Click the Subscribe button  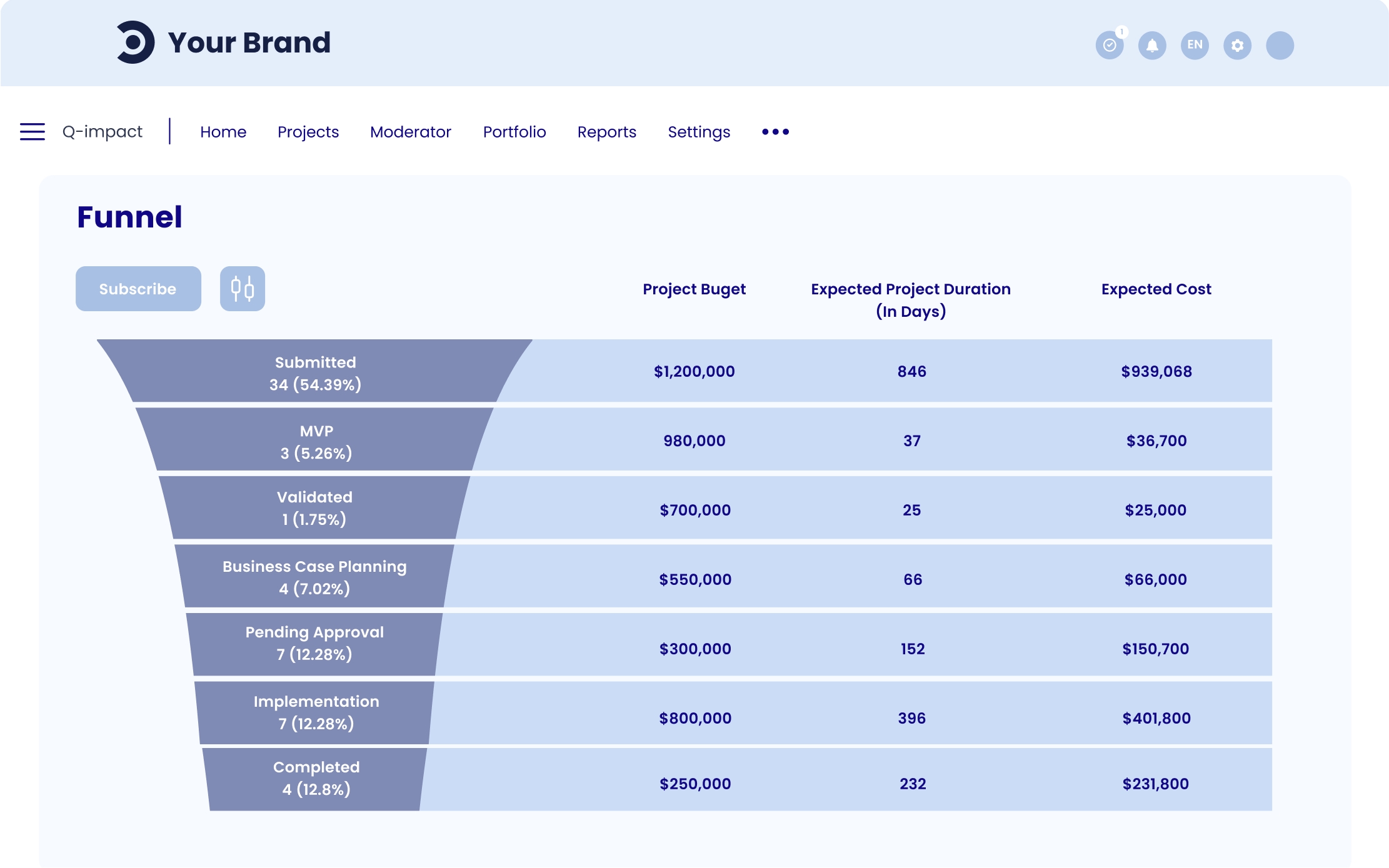[138, 289]
